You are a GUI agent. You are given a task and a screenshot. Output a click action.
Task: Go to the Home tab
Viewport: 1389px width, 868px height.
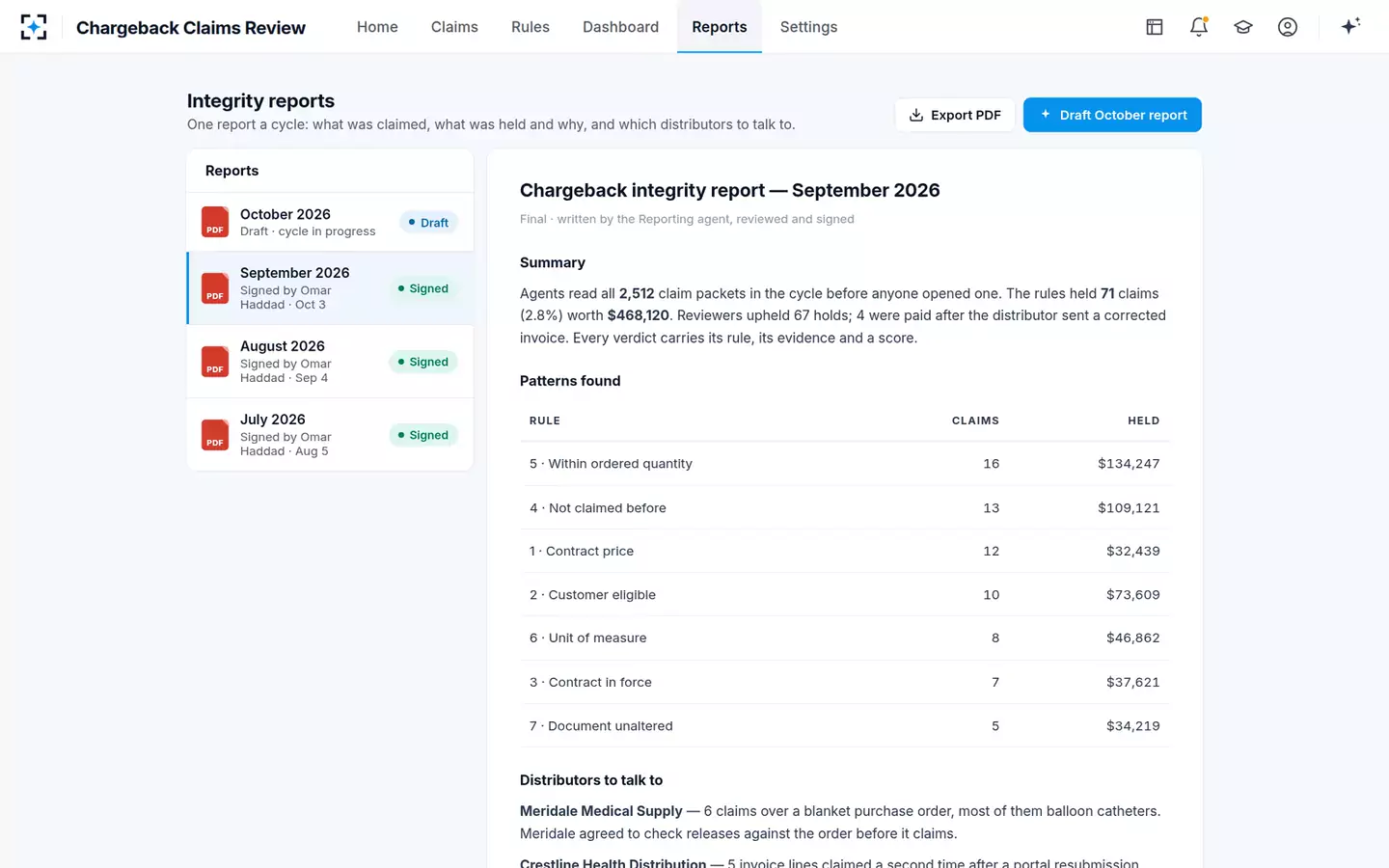click(377, 27)
